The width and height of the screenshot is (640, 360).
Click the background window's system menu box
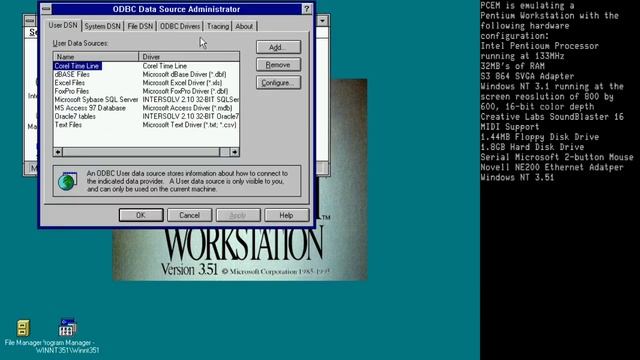pos(30,20)
